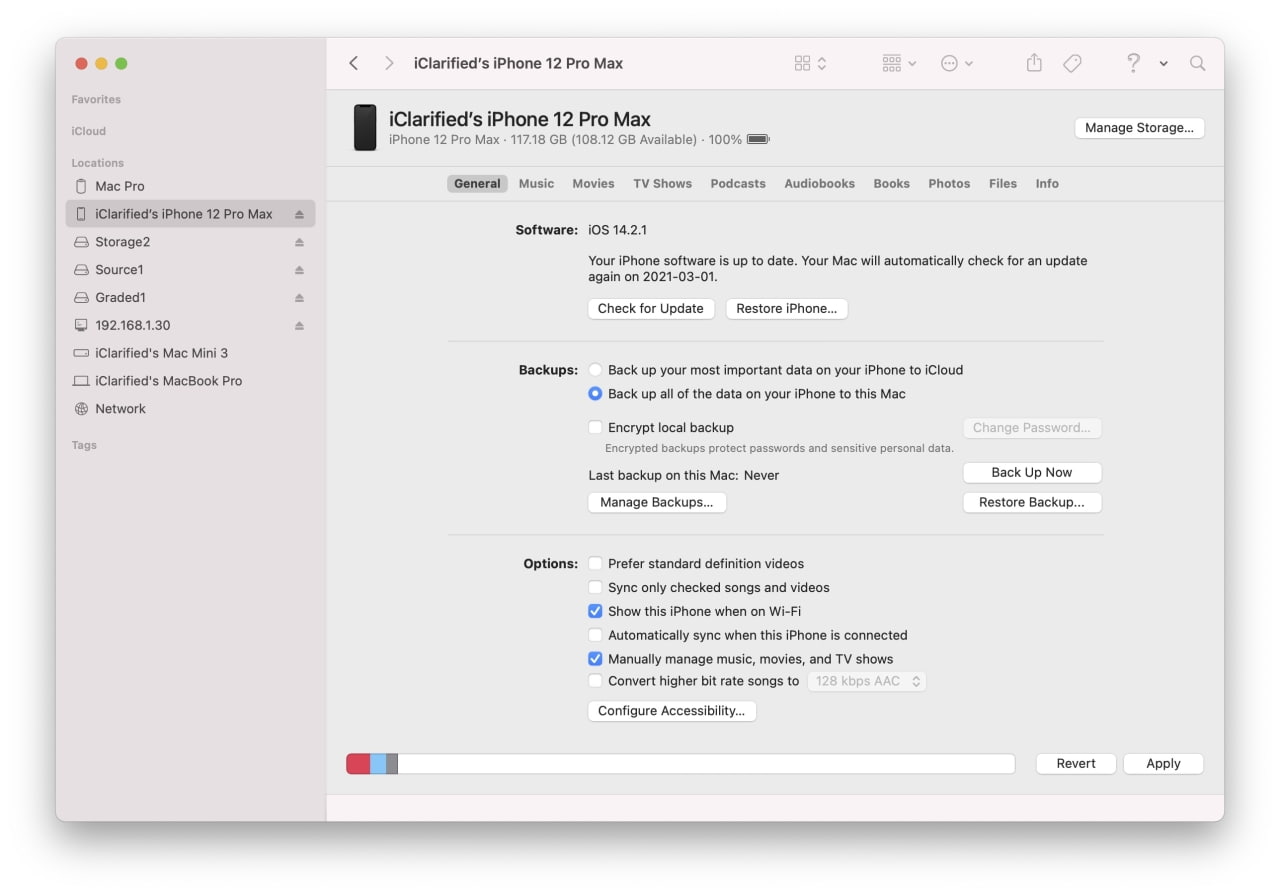Switch to the Podcasts tab
Image resolution: width=1280 pixels, height=895 pixels.
coord(738,184)
